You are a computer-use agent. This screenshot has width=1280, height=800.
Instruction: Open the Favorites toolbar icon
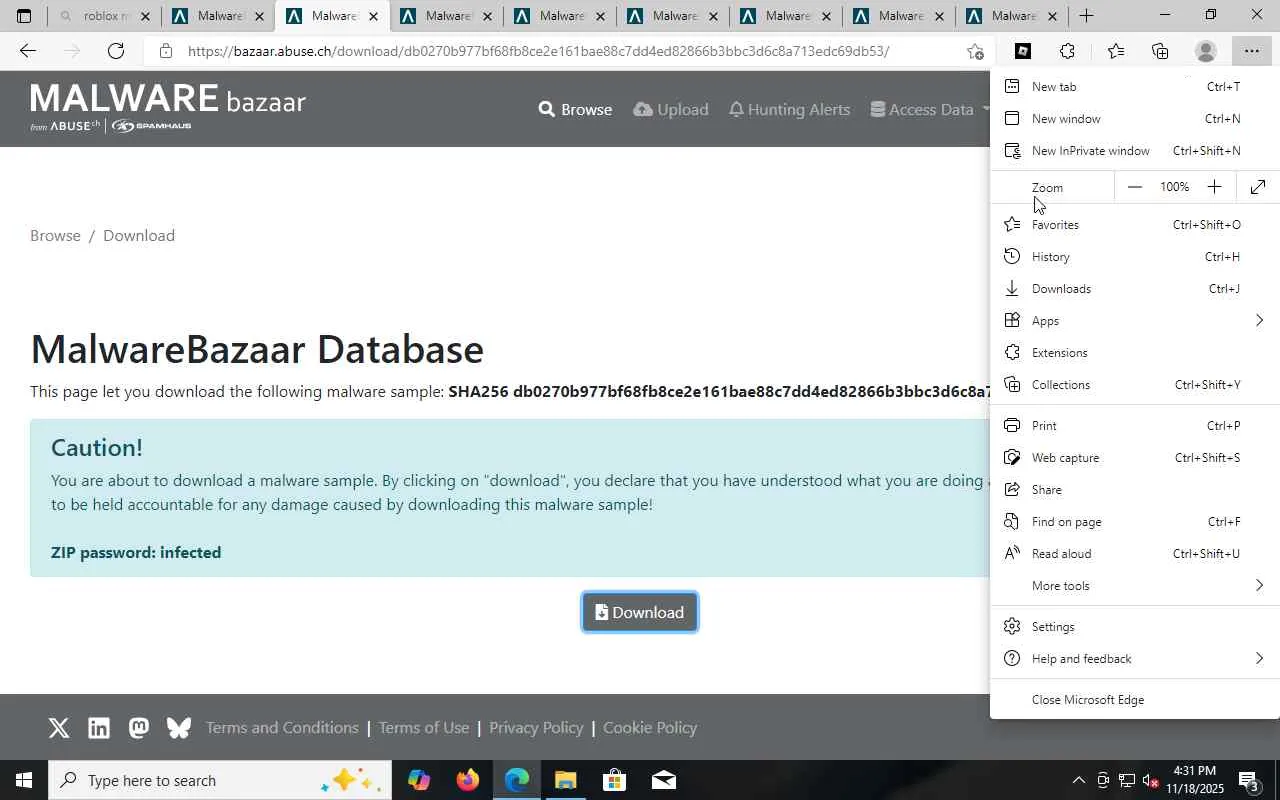click(1115, 51)
